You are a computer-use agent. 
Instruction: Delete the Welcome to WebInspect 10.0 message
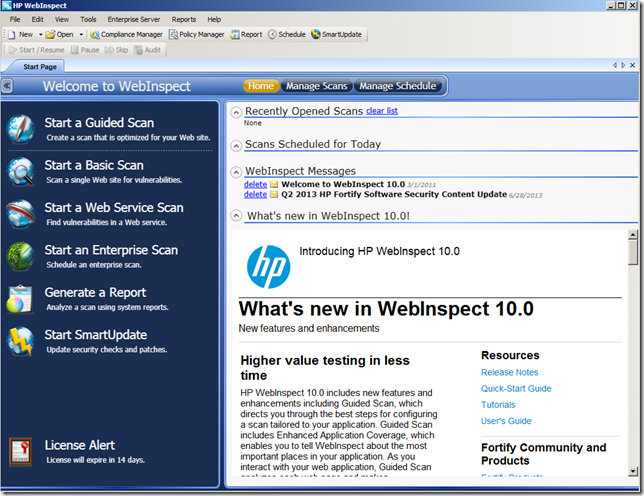pyautogui.click(x=255, y=184)
